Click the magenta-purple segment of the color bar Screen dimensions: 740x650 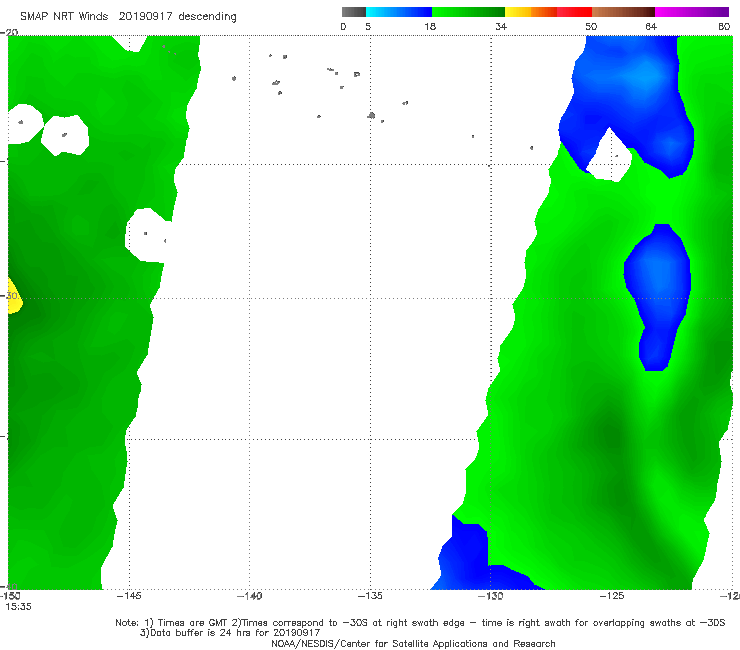(692, 12)
